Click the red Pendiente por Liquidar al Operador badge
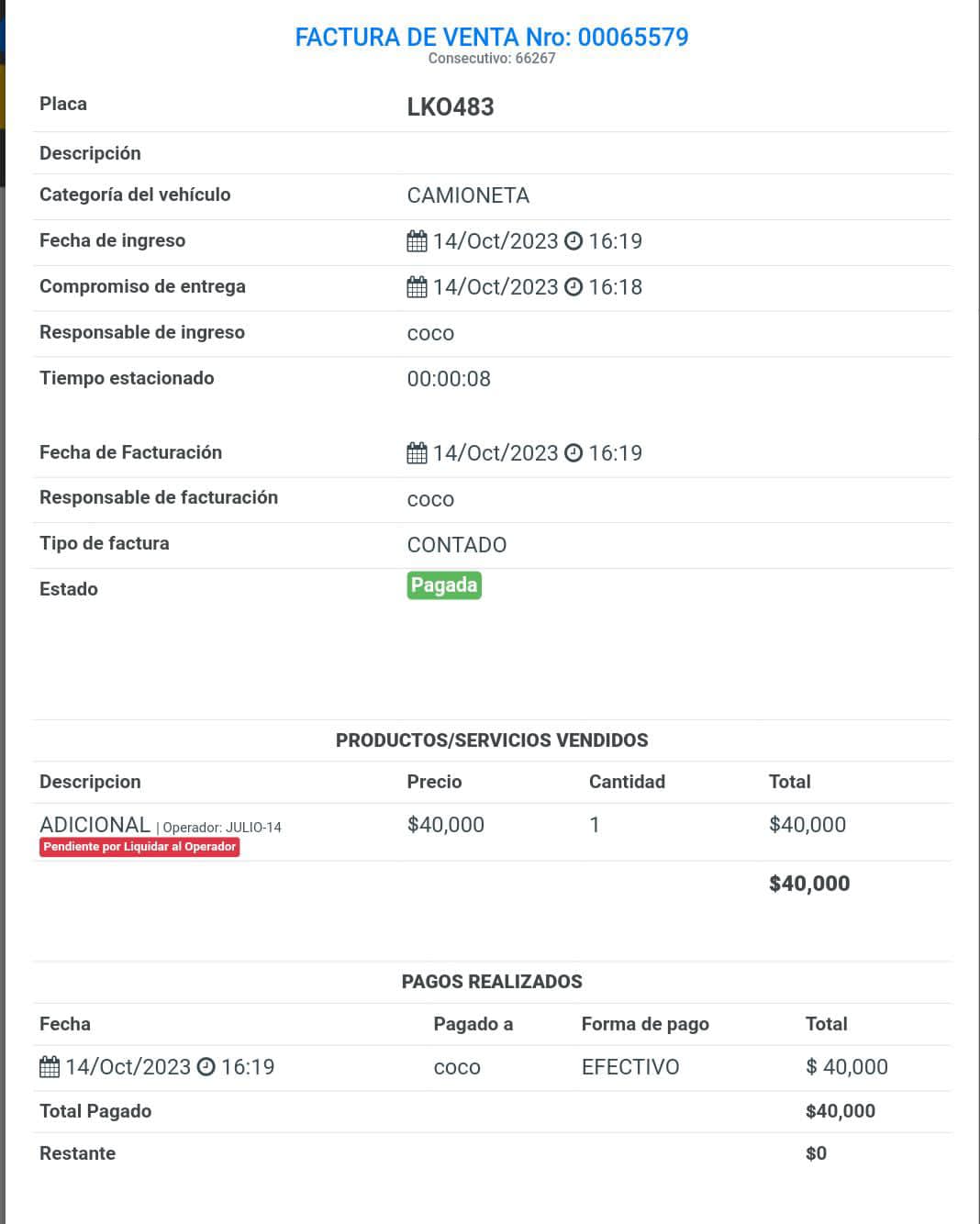This screenshot has height=1224, width=980. click(139, 847)
